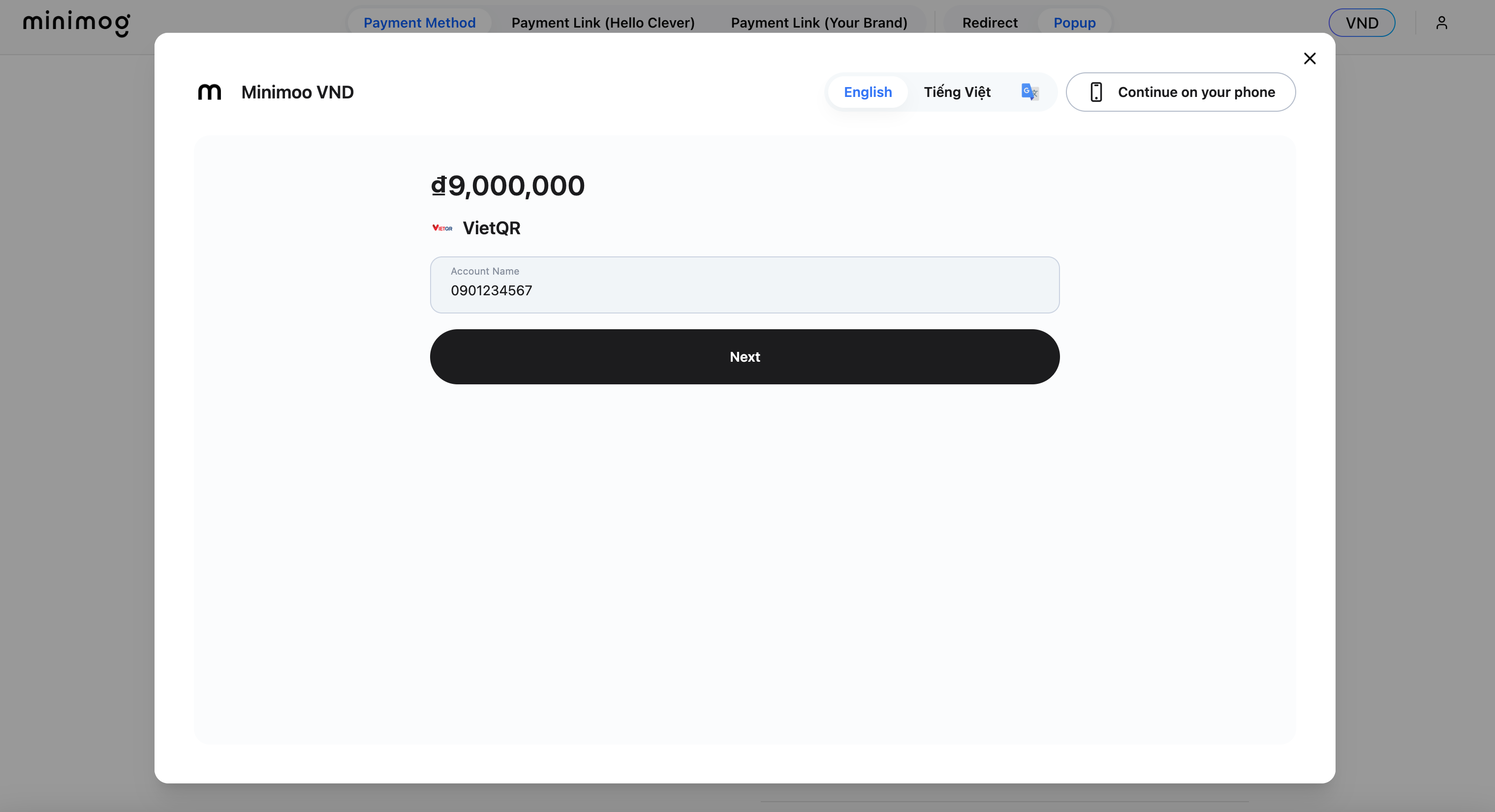Focus the Account Name input field

tap(744, 290)
